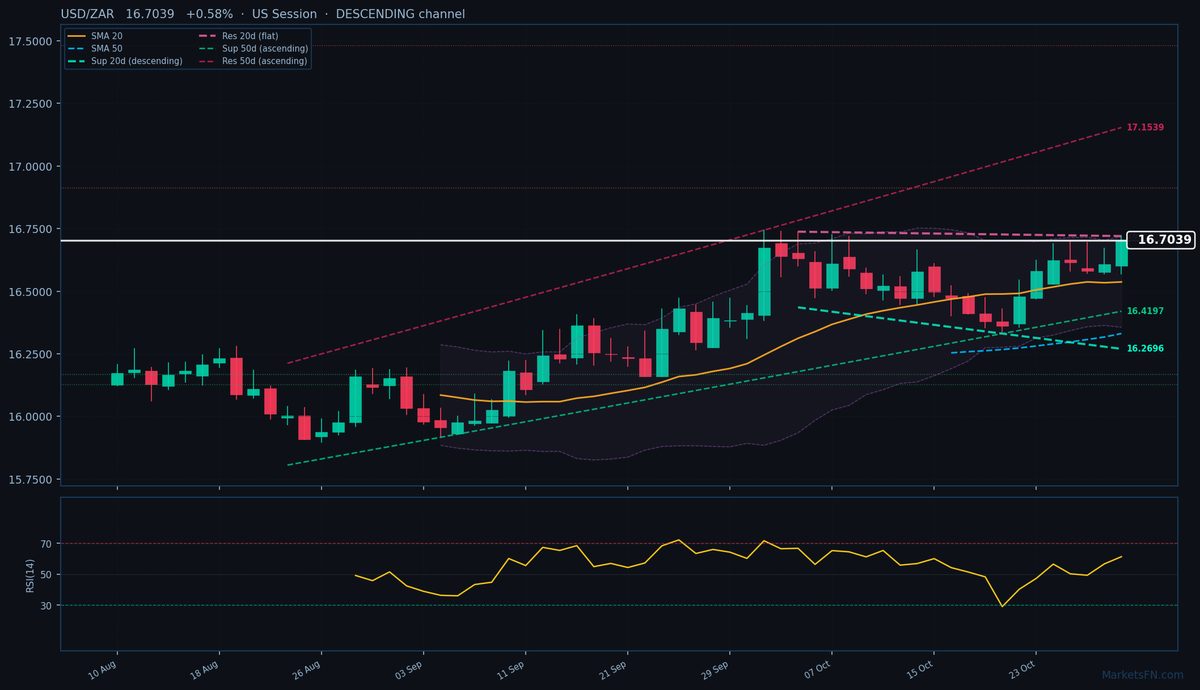Click the 16.7500 price axis label
Viewport: 1200px width, 690px height.
point(30,229)
